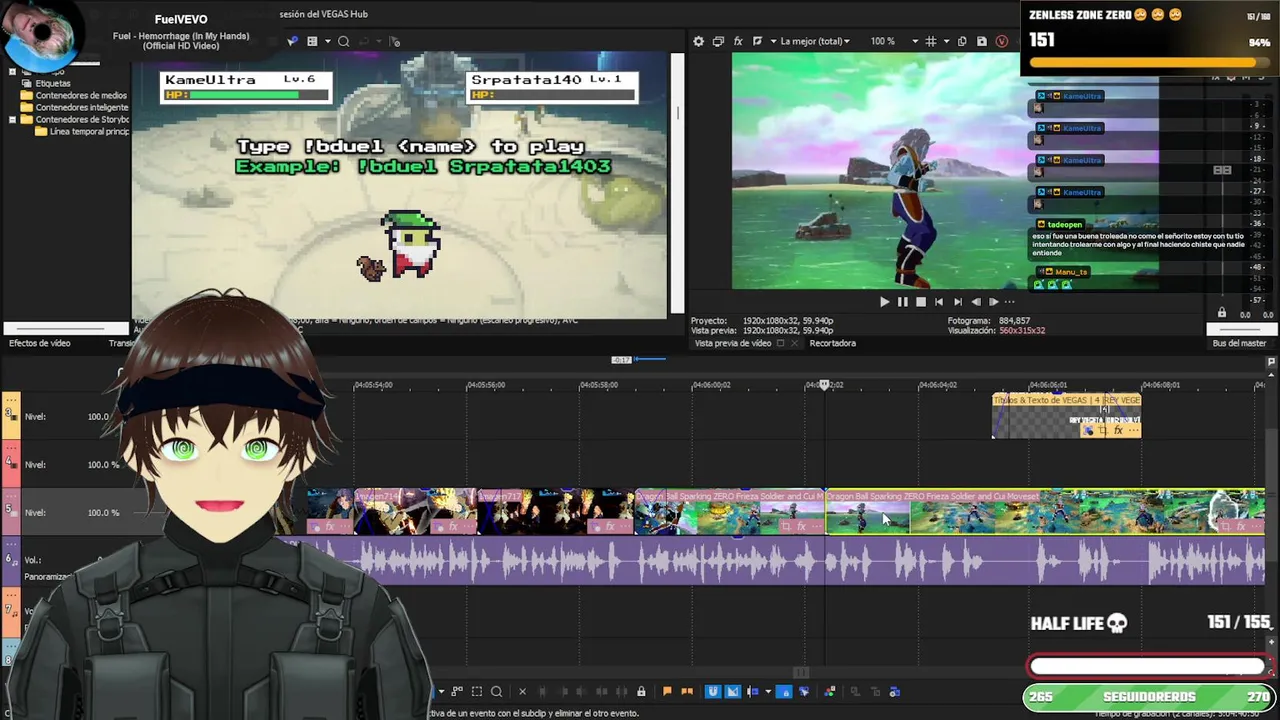This screenshot has height=720, width=1280.
Task: Collapse Contenedores de Storyboard tree node
Action: point(12,119)
